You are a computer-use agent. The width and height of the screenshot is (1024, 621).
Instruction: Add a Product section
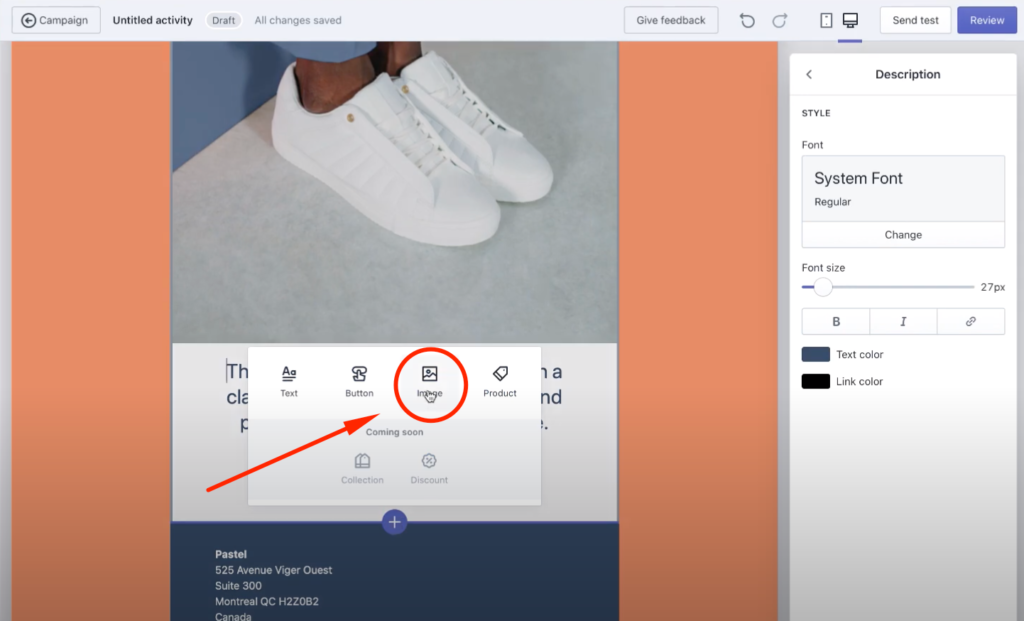[500, 381]
